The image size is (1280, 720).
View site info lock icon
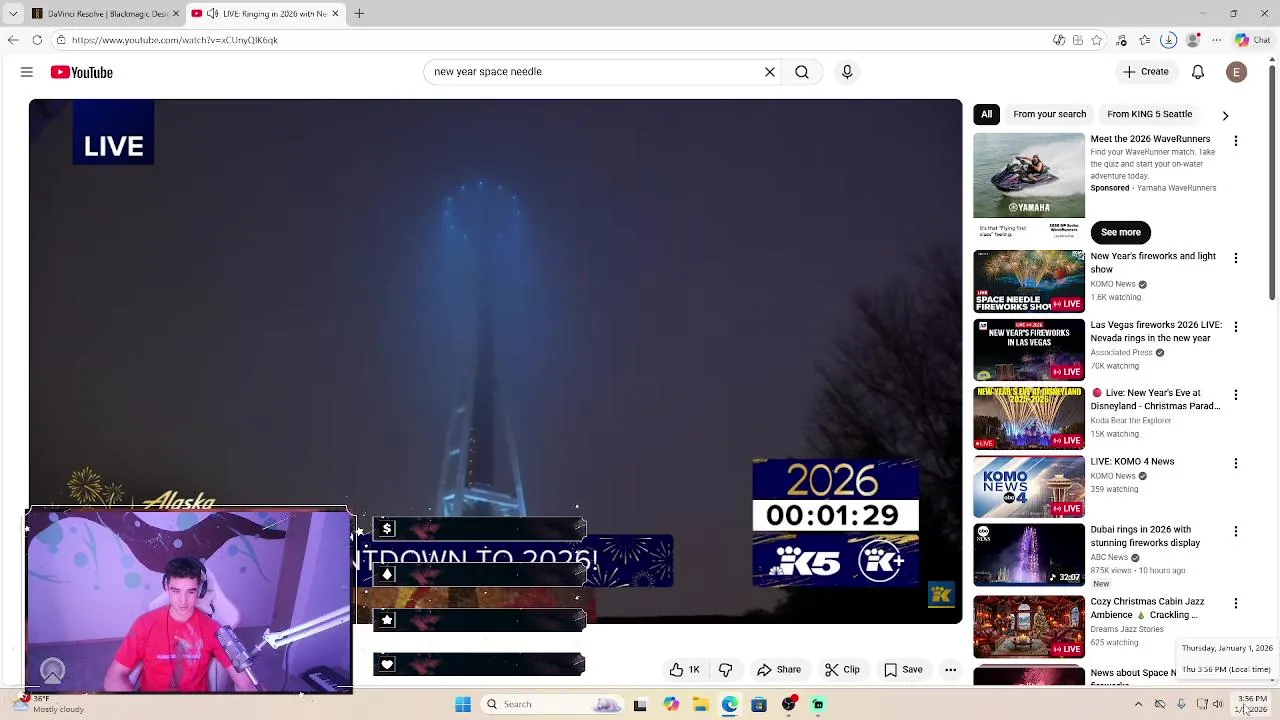(61, 40)
